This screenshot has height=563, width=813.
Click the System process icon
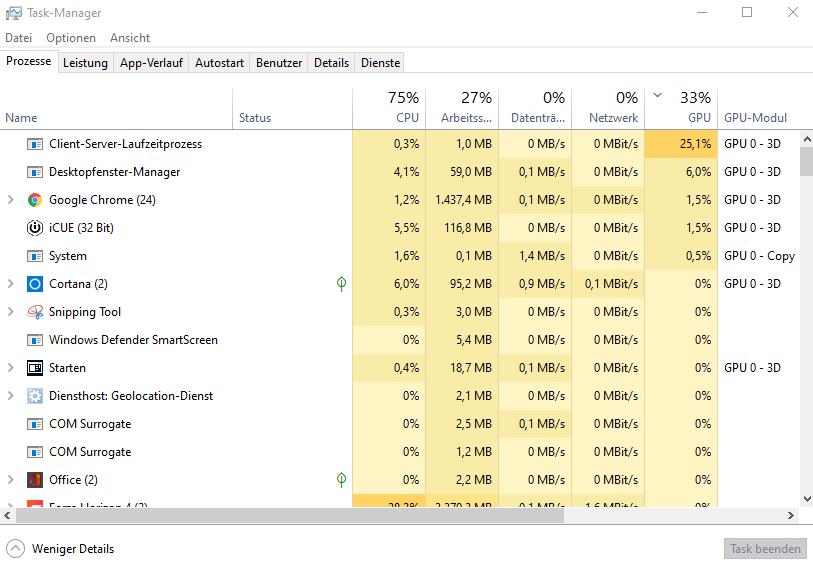click(x=35, y=256)
